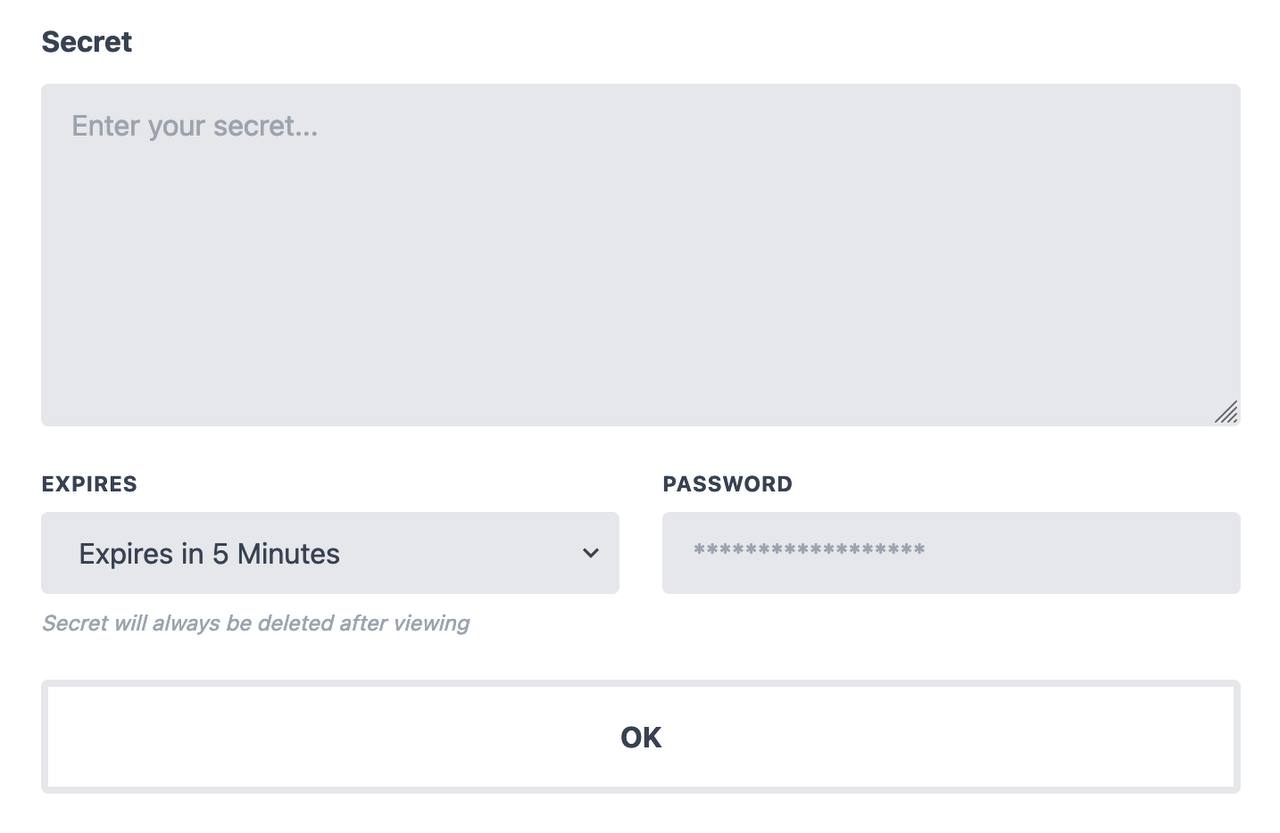
Task: Click the Secret heading label
Action: pyautogui.click(x=86, y=42)
